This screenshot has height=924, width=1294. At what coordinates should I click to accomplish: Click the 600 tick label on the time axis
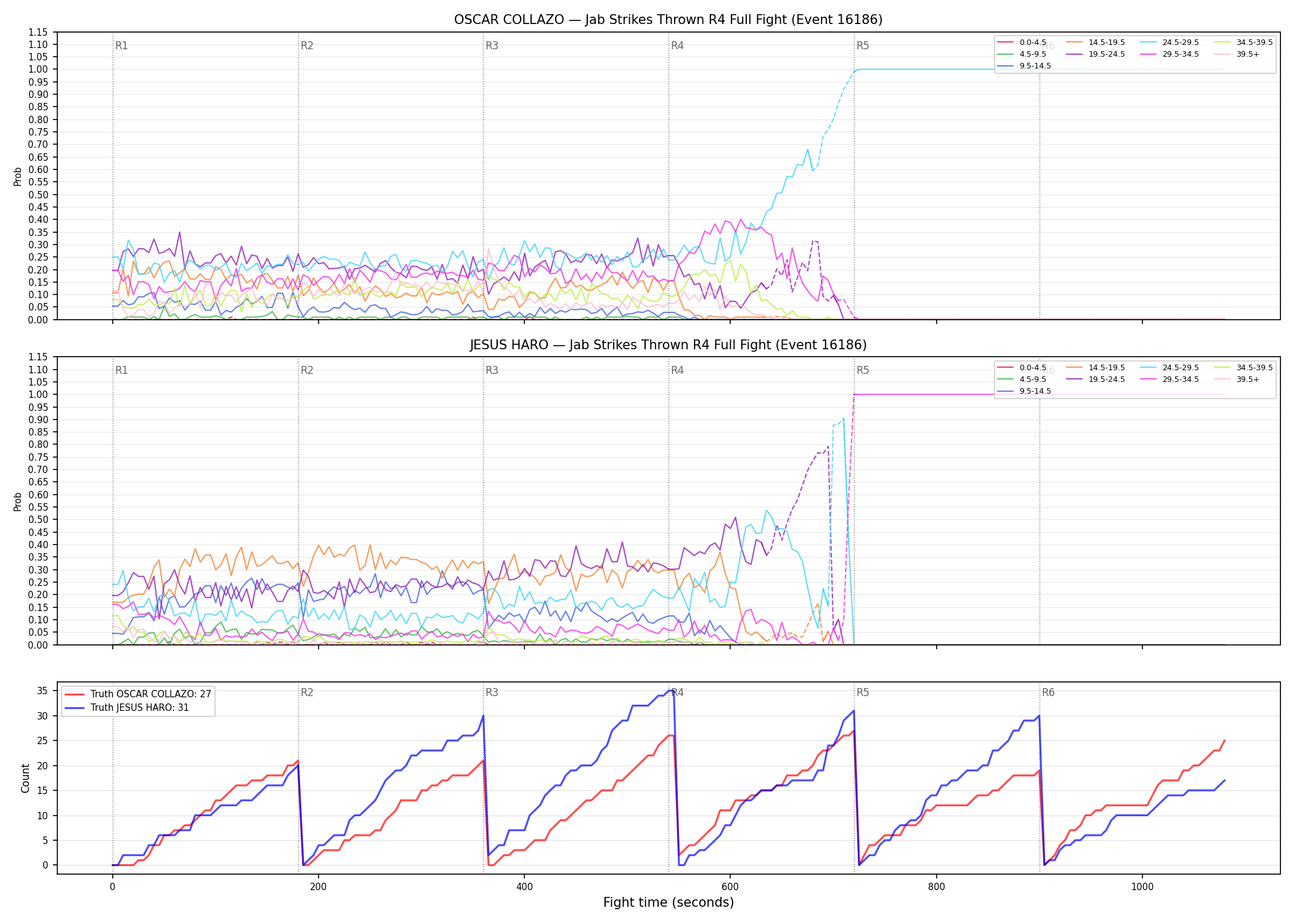730,886
